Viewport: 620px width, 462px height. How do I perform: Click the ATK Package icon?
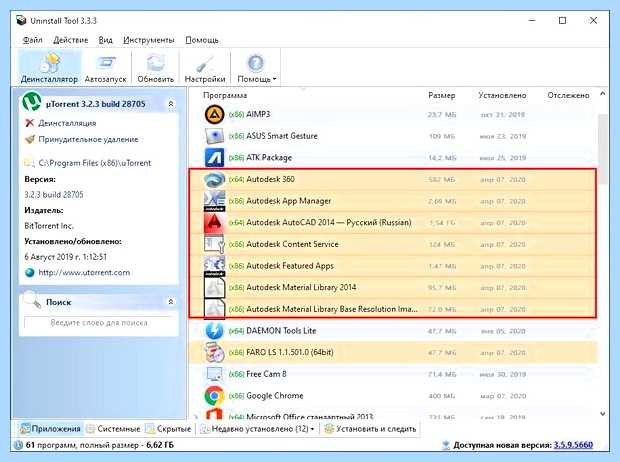[x=215, y=157]
